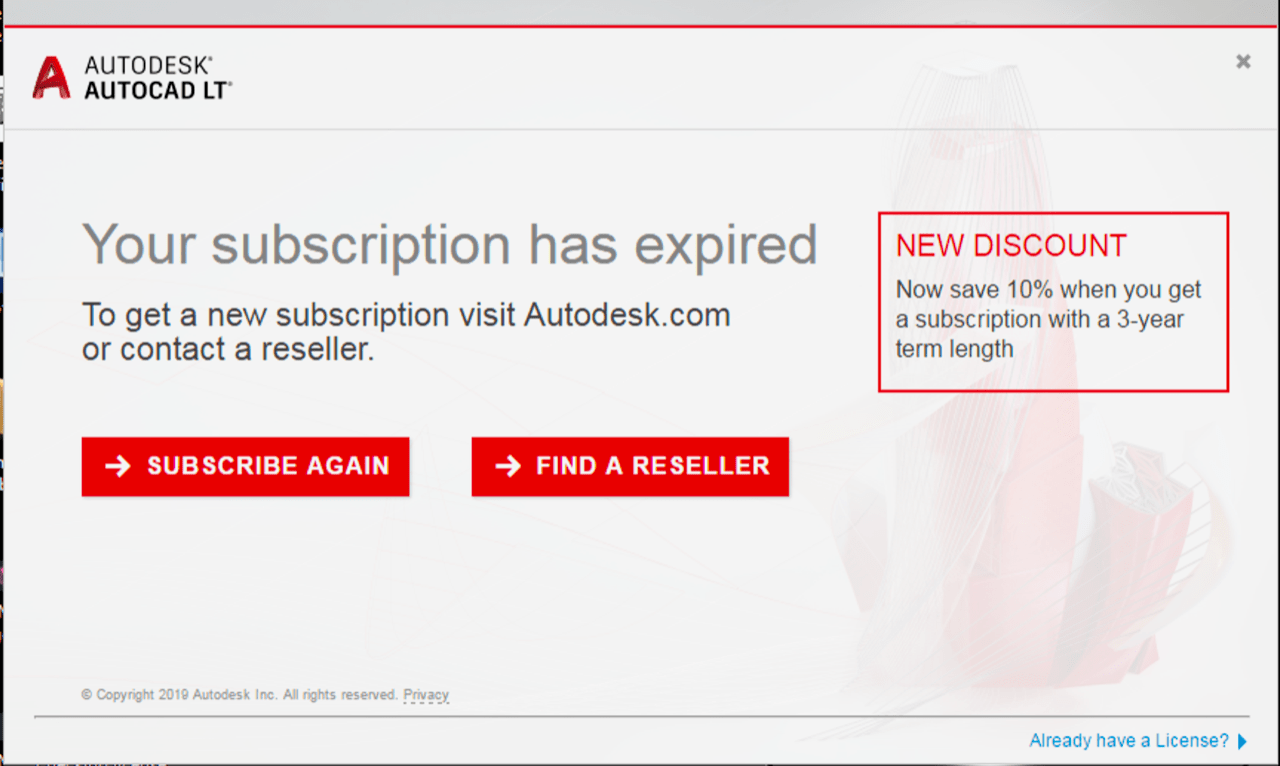Close the subscription expired dialog
This screenshot has width=1280, height=766.
1243,61
